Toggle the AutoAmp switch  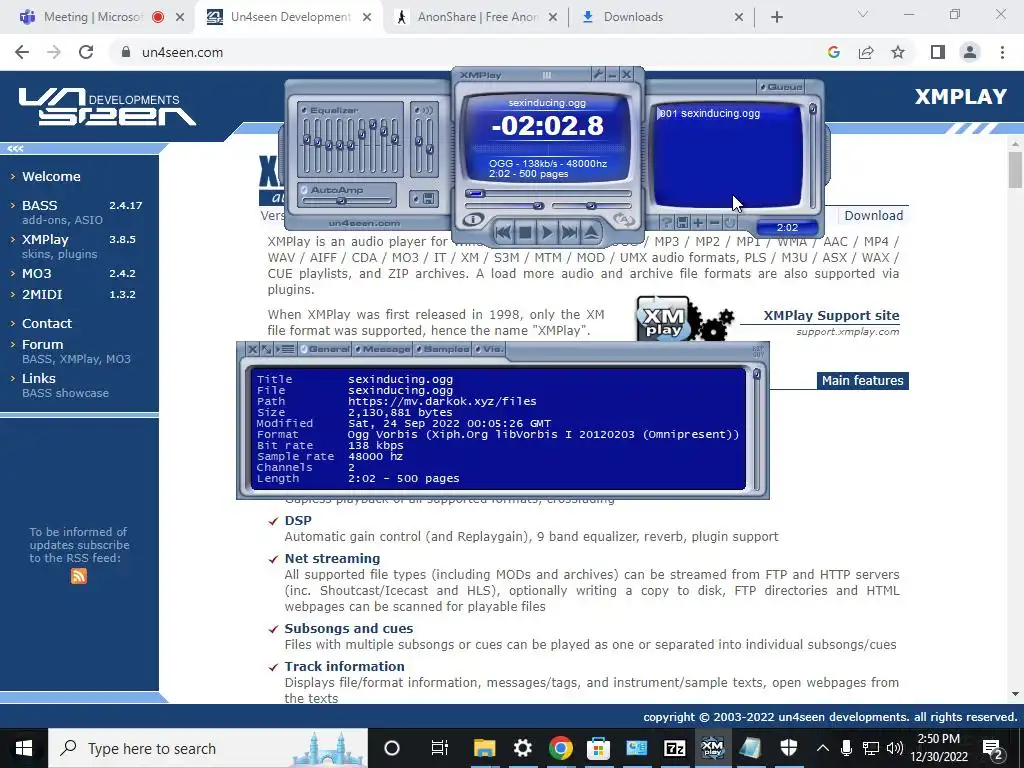point(305,190)
